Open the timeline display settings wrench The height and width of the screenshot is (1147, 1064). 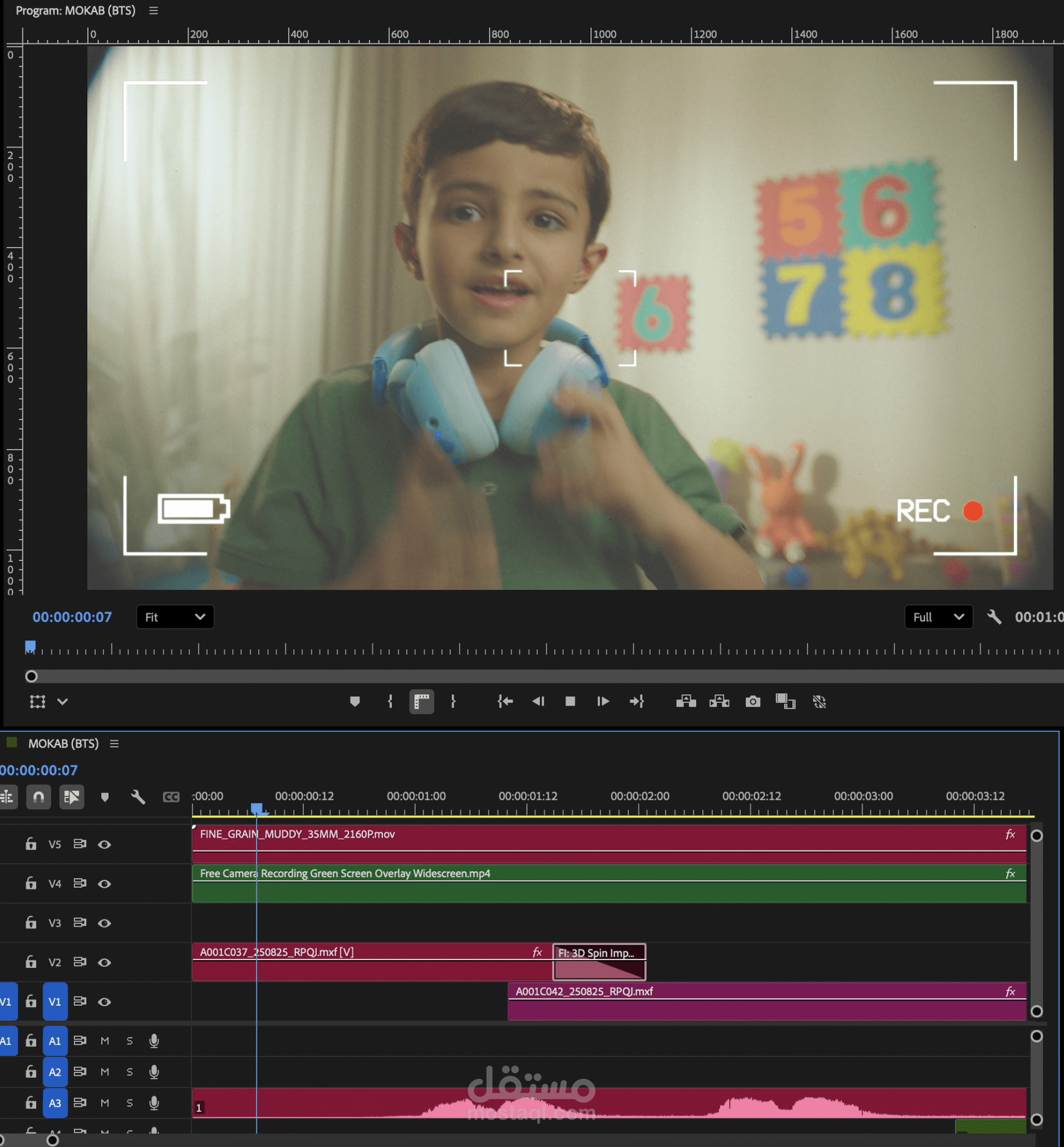137,797
